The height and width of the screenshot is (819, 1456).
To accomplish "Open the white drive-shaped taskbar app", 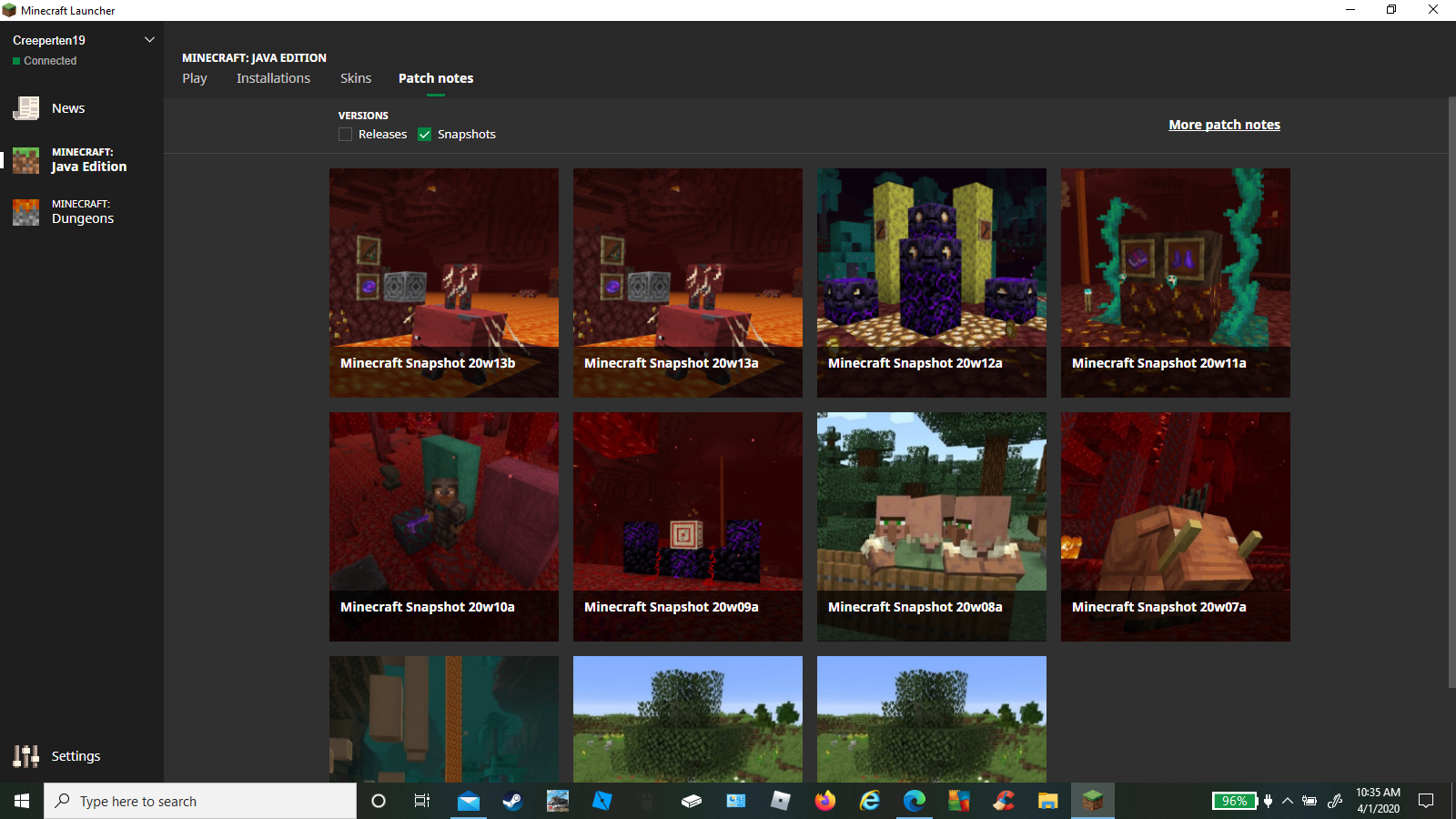I will click(692, 801).
